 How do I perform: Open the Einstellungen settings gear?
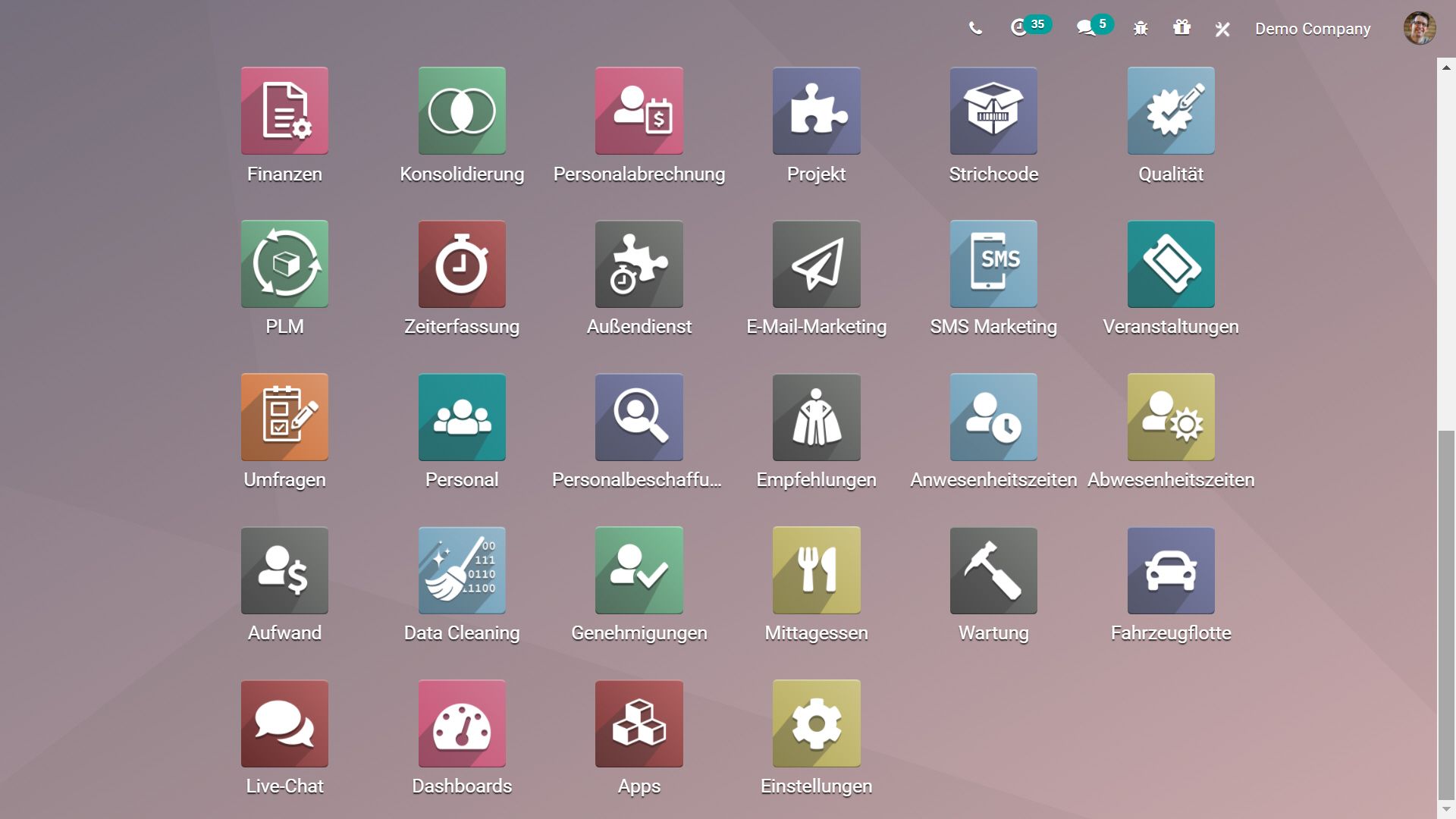pyautogui.click(x=816, y=723)
